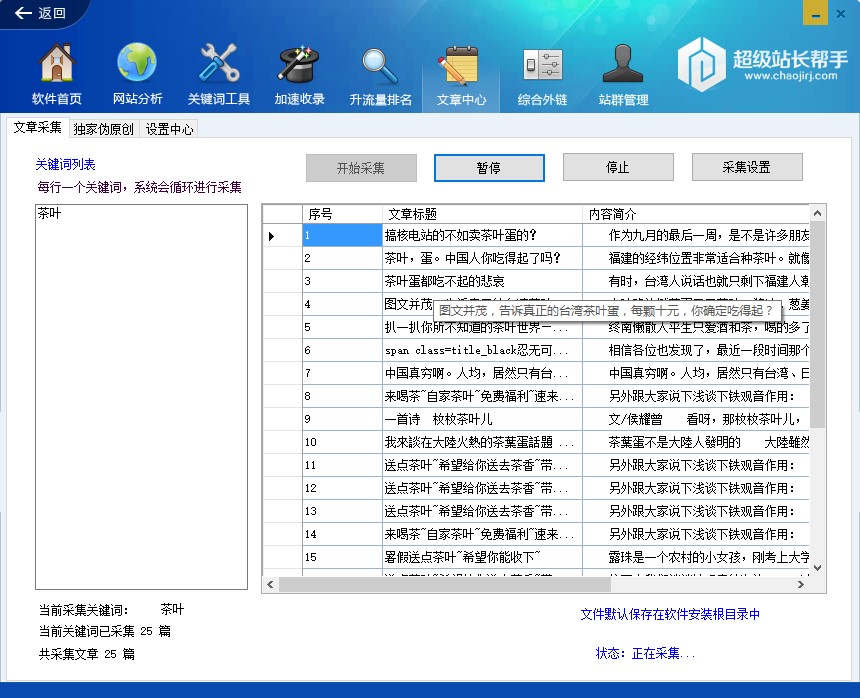The height and width of the screenshot is (698, 860).
Task: Click the 茶叶 keyword list box
Action: 141,396
